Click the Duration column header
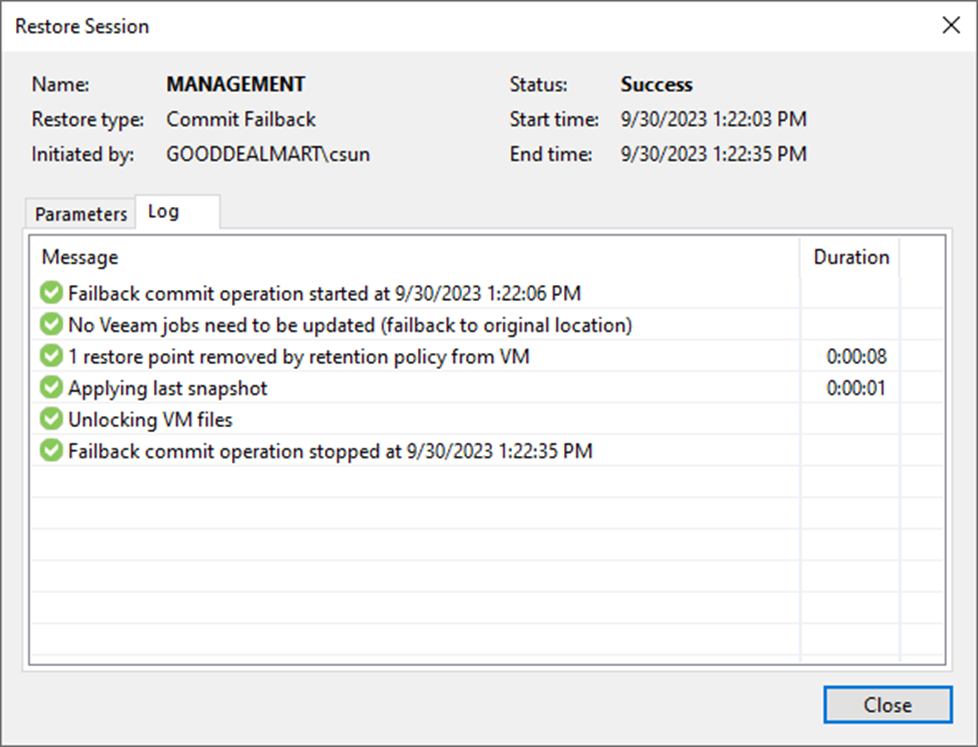The width and height of the screenshot is (978, 747). coord(851,257)
